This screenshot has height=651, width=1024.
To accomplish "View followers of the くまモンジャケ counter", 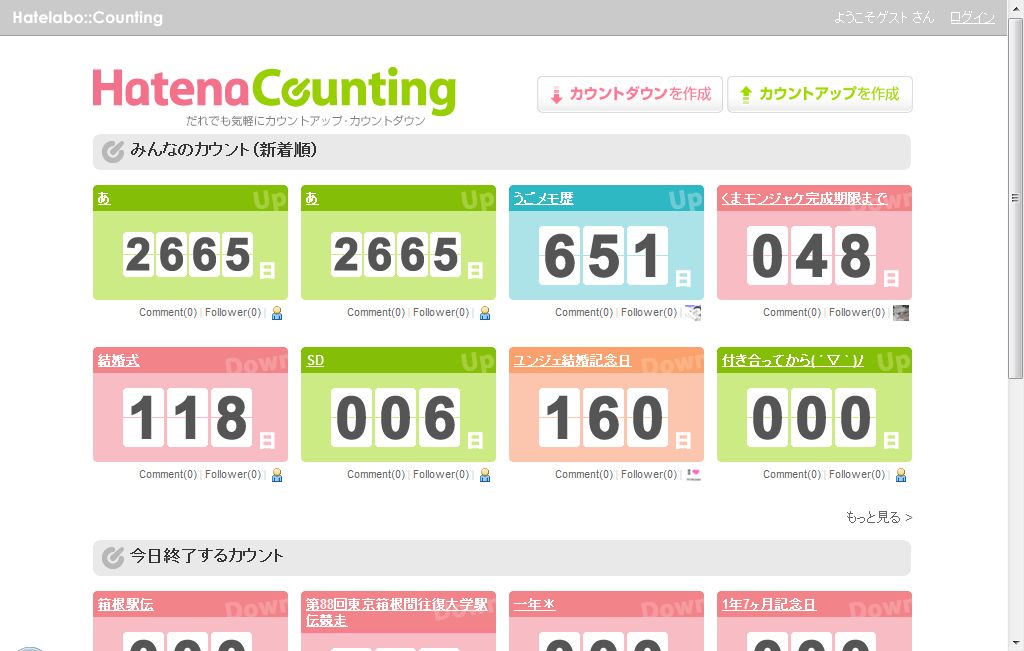I will 857,312.
